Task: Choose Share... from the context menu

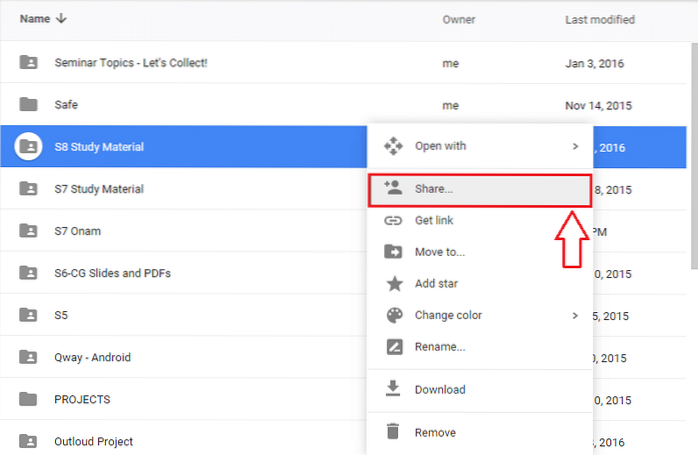Action: point(434,188)
